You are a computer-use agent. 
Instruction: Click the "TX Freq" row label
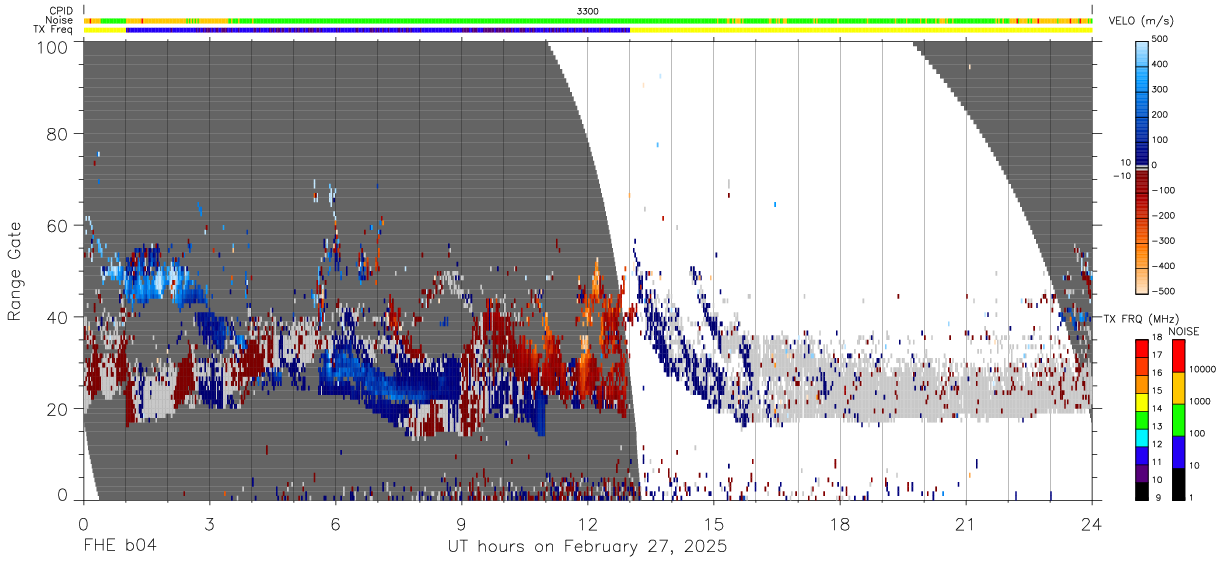[54, 30]
